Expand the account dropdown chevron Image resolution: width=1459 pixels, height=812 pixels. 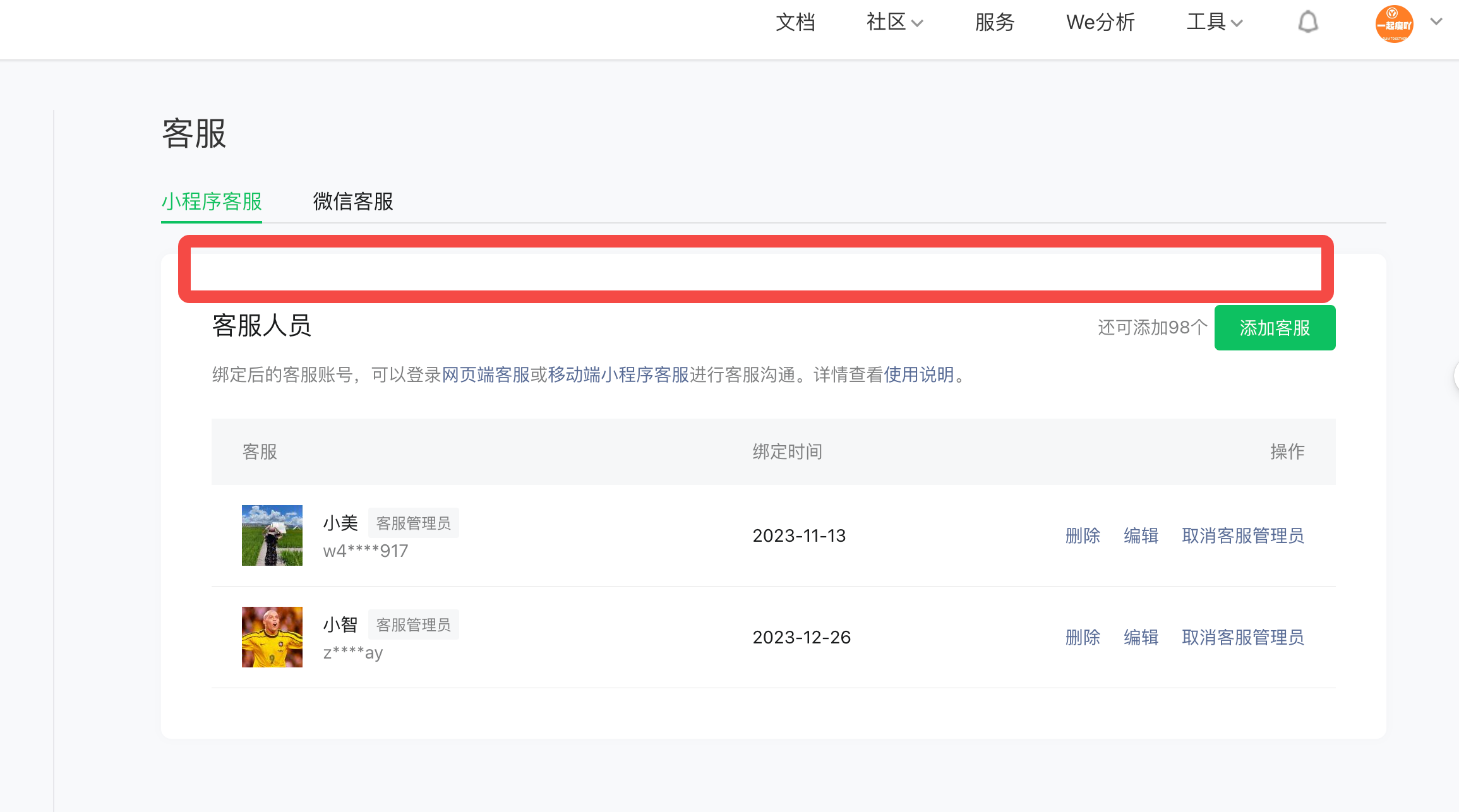click(x=1436, y=22)
